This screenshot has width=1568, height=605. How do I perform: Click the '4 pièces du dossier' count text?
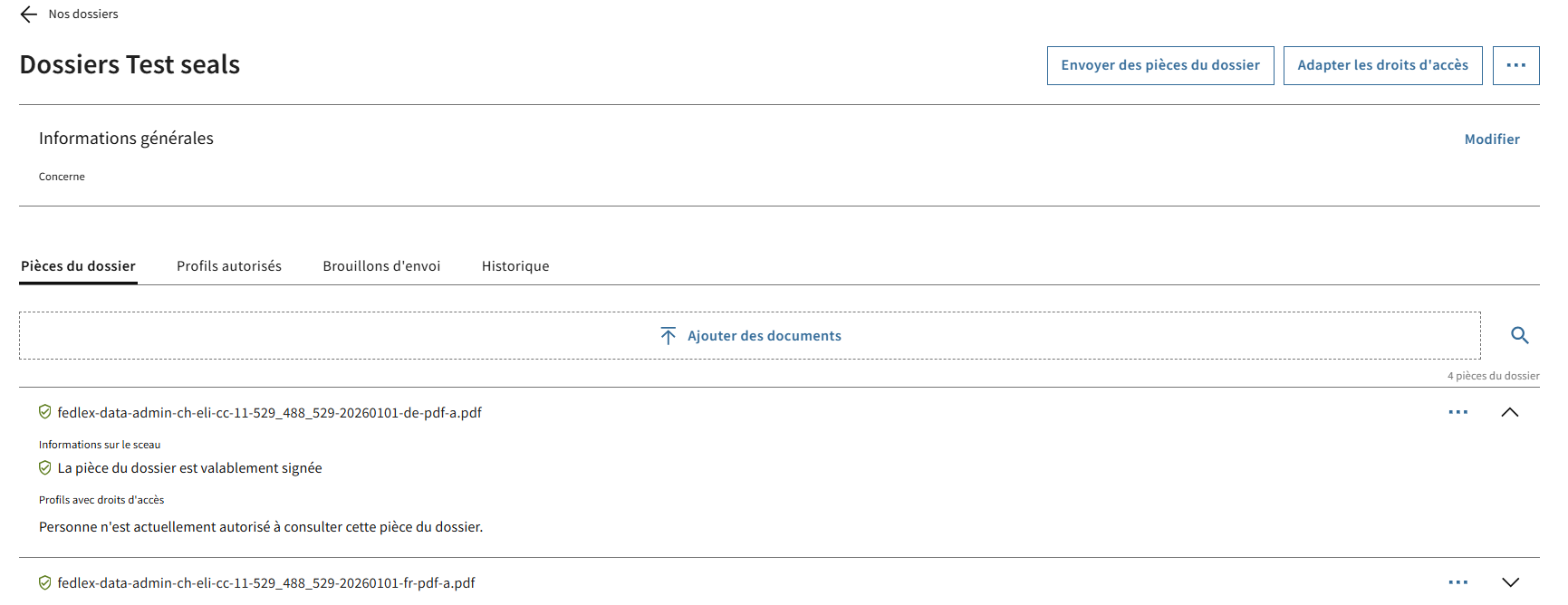1493,376
